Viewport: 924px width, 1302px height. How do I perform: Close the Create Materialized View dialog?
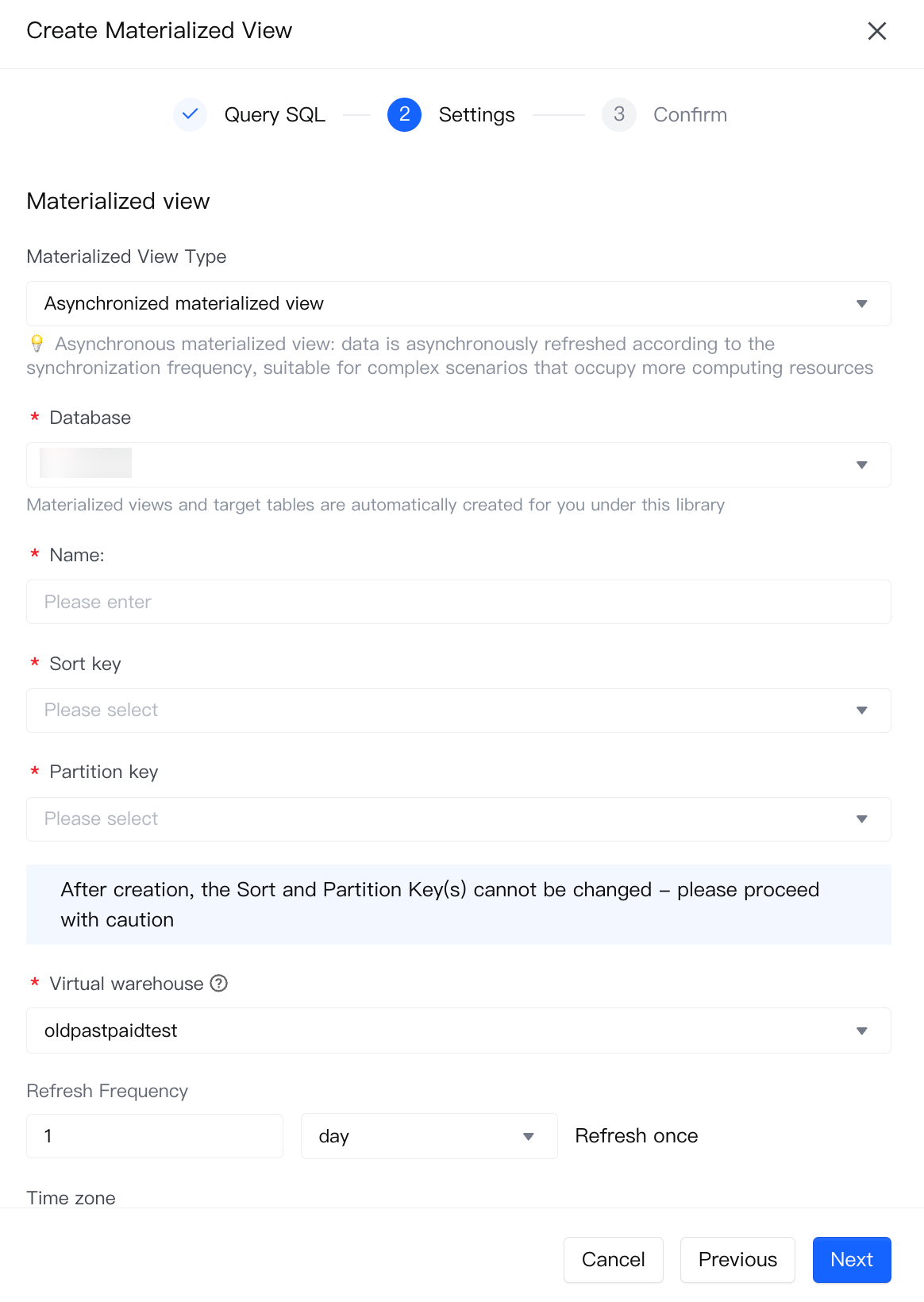click(x=876, y=31)
